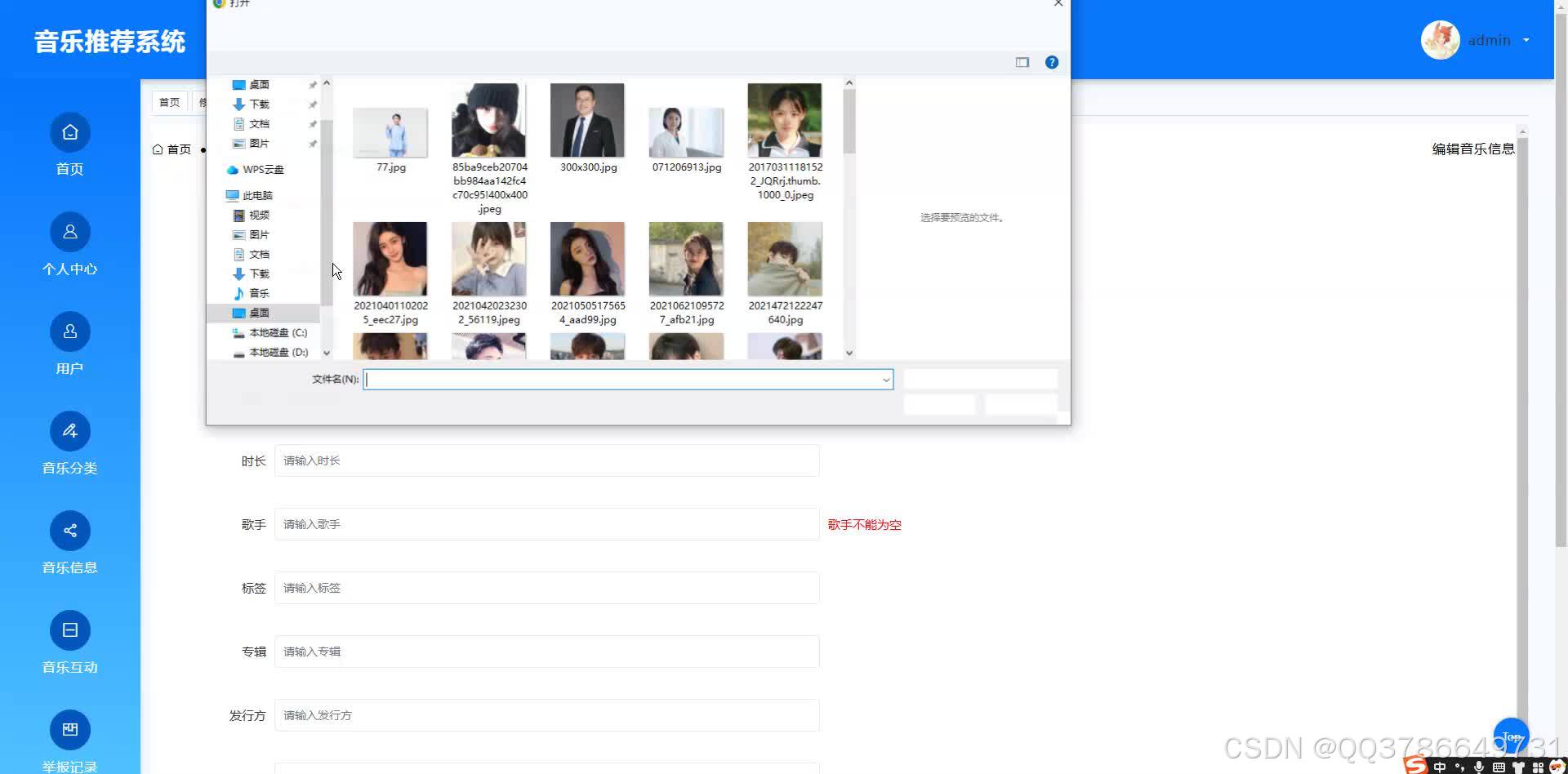
Task: Focus the 时长 input field
Action: [x=546, y=460]
